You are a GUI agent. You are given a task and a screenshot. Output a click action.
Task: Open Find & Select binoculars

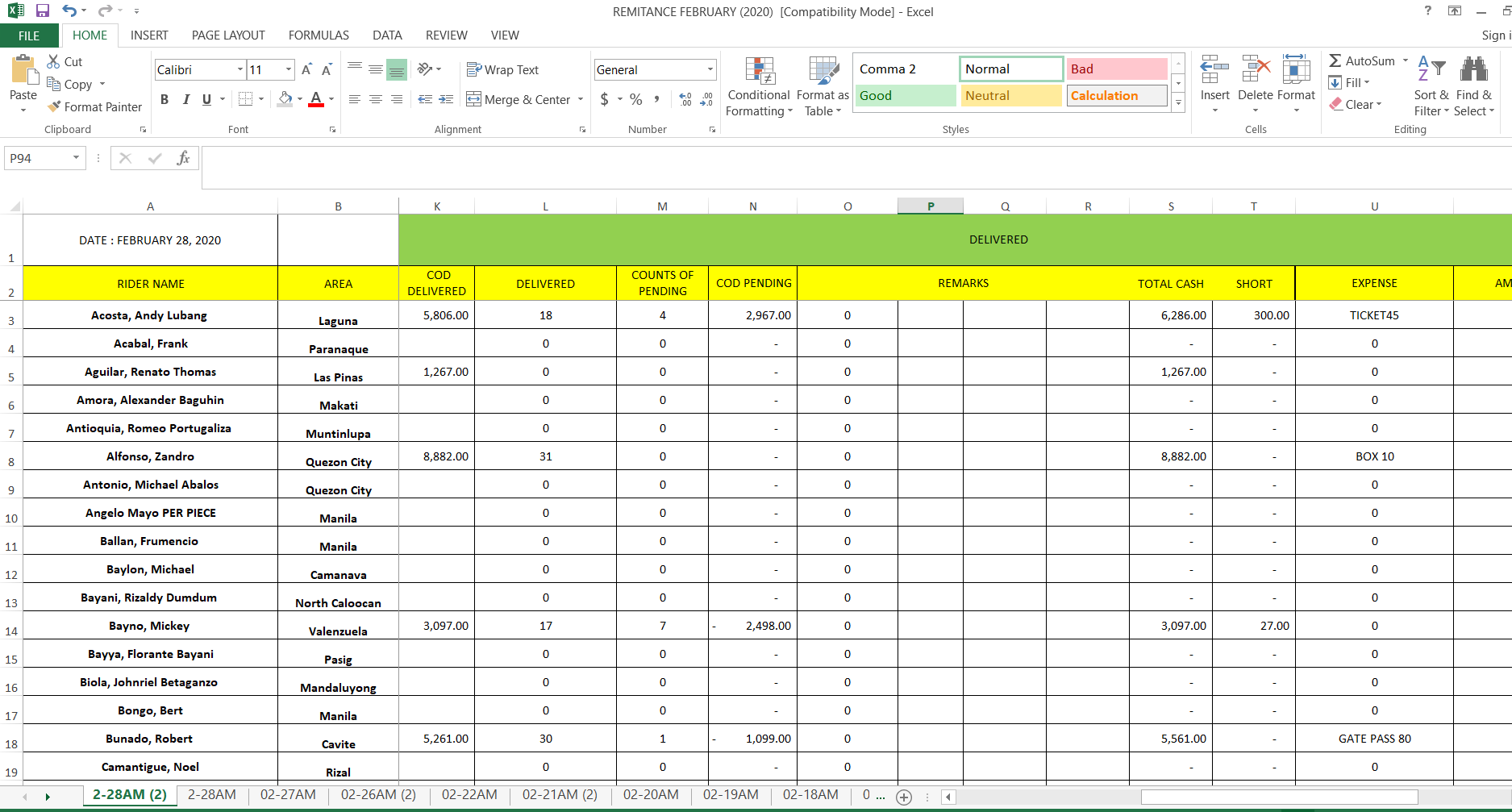1474,87
